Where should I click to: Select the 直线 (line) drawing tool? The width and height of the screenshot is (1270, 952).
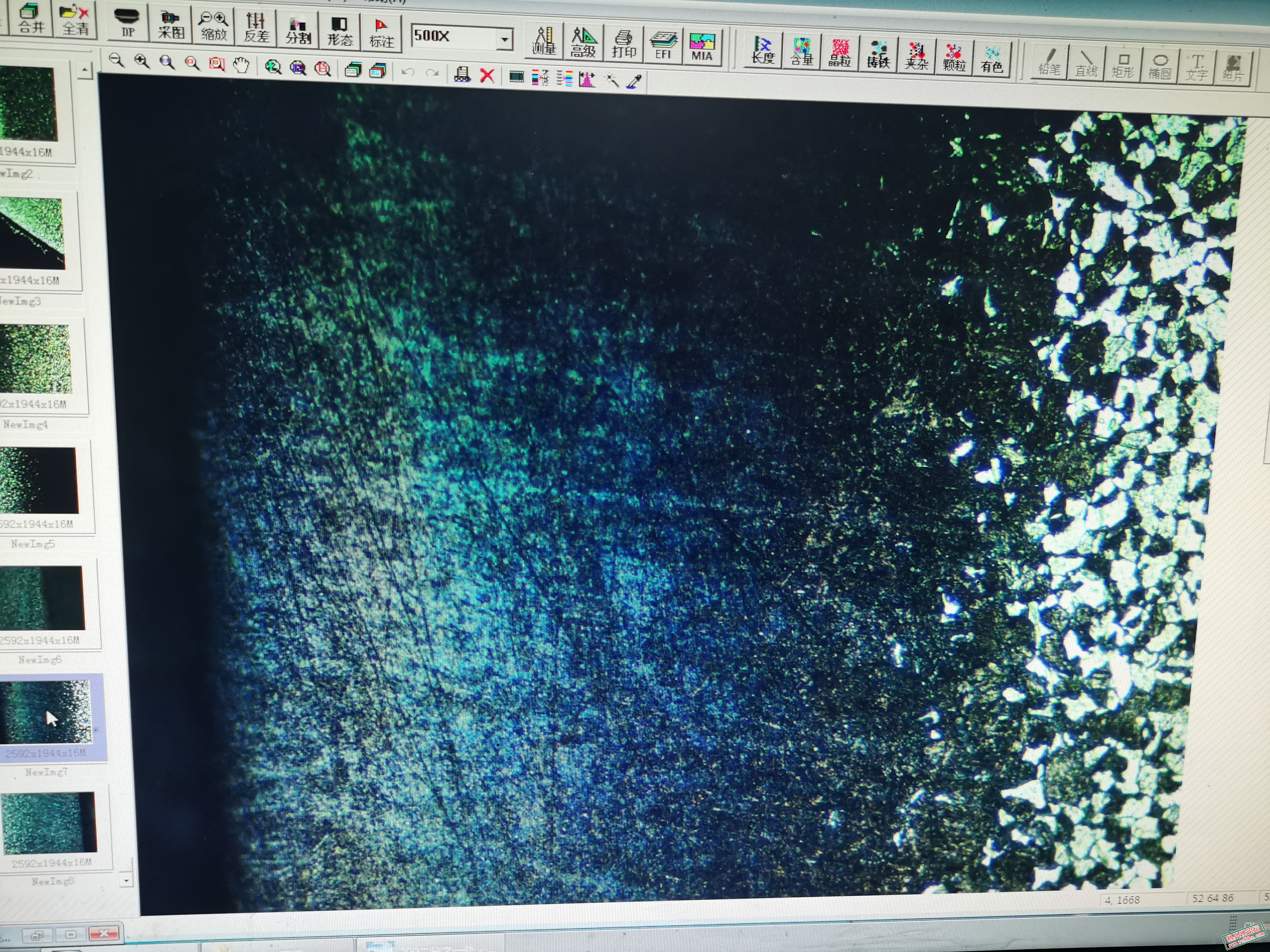(x=1086, y=64)
